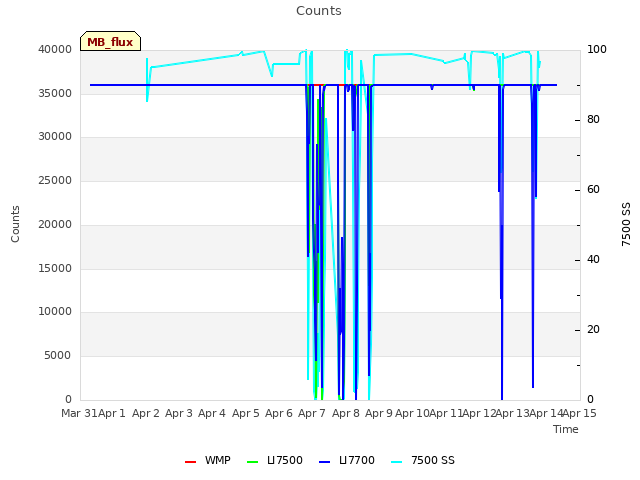Click the Apr 4 date tick

pyautogui.click(x=212, y=413)
